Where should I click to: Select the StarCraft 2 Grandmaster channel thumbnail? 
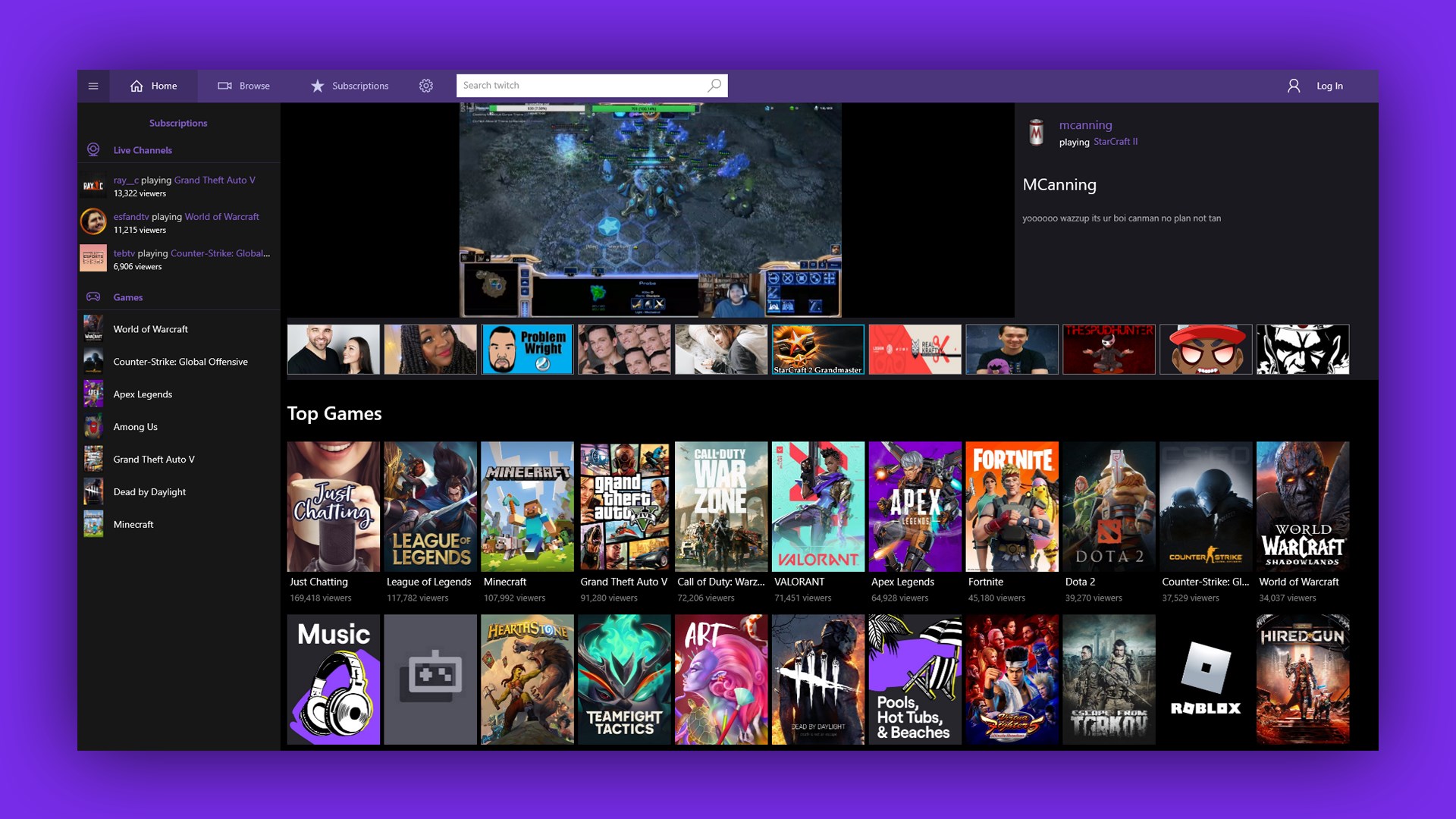pos(817,349)
